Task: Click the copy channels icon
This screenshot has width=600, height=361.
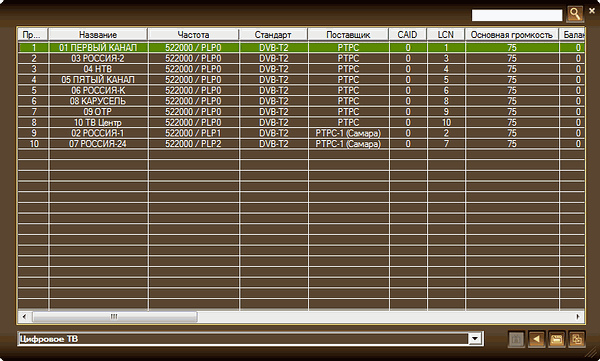Action: (576, 339)
